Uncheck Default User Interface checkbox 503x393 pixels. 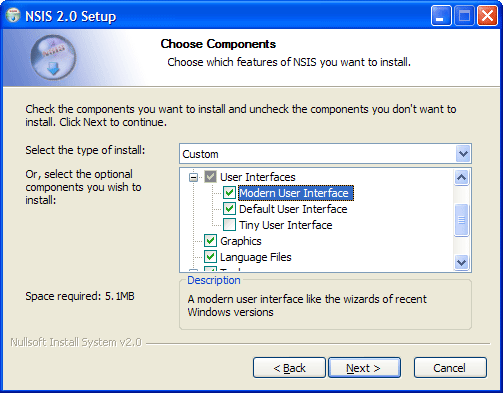point(229,209)
